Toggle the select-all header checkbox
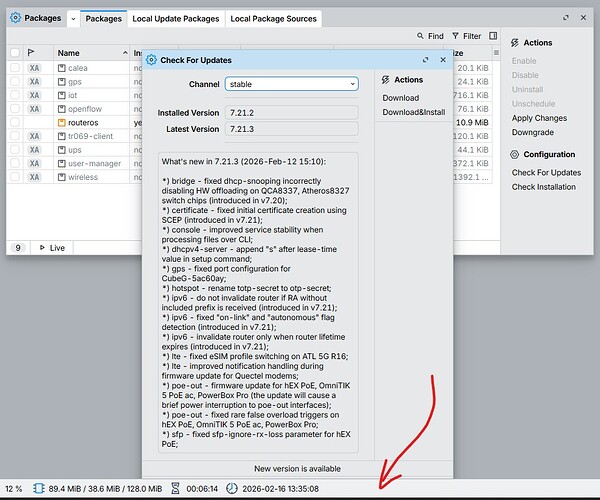Viewport: 600px width, 500px height. click(x=15, y=53)
